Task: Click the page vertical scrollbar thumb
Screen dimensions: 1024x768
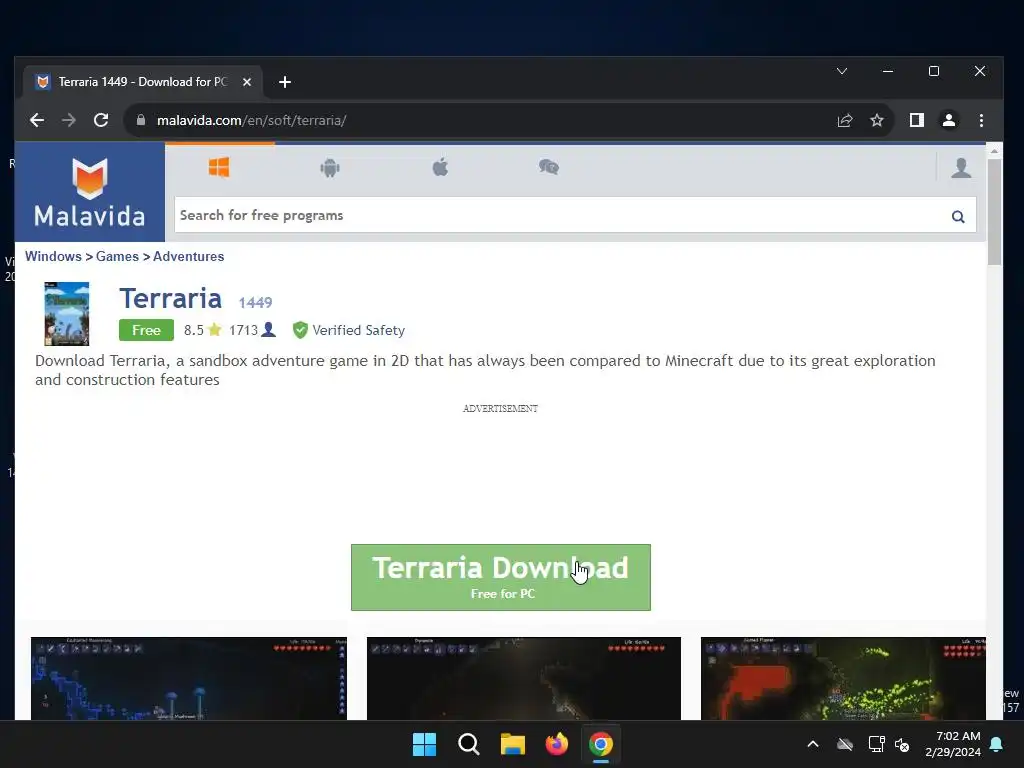Action: (x=994, y=212)
